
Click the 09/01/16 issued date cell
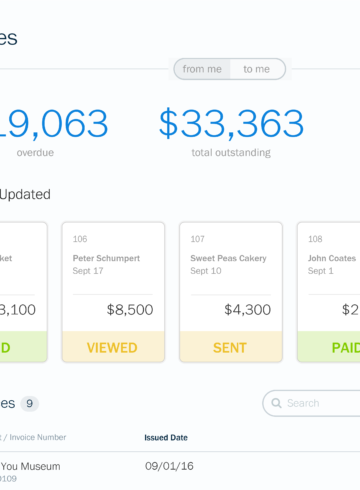pyautogui.click(x=169, y=466)
